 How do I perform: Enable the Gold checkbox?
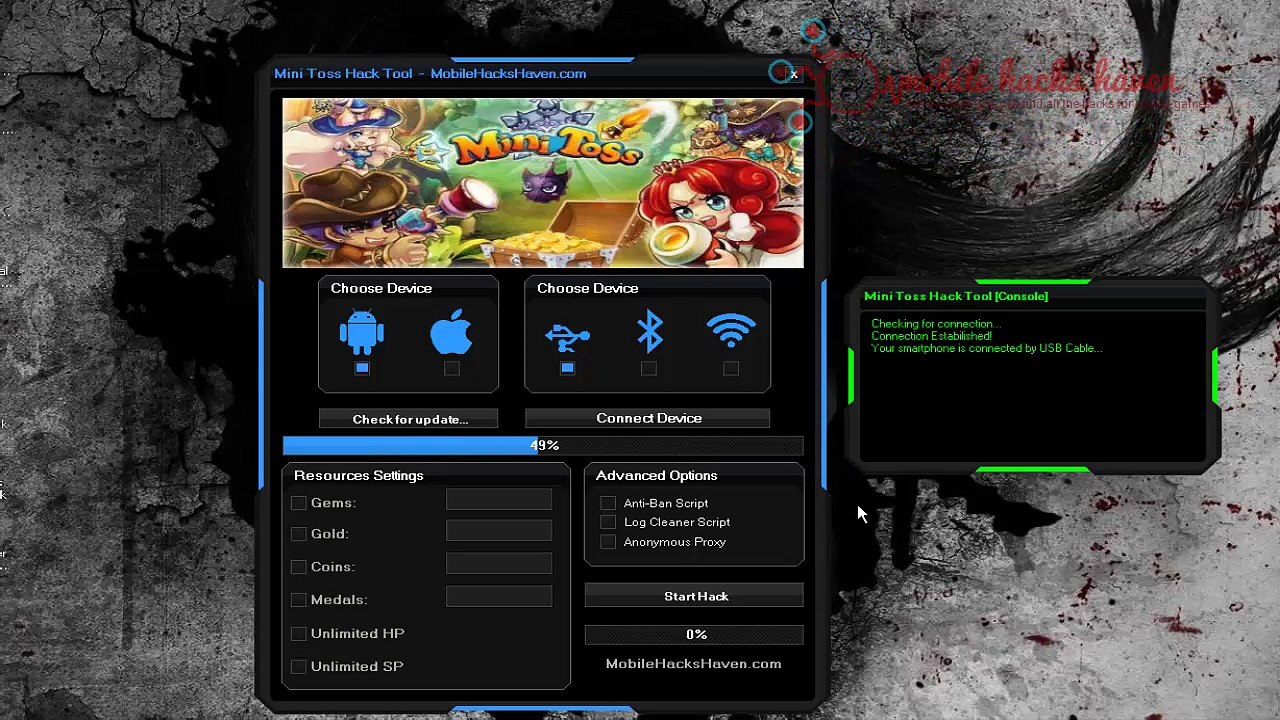[299, 534]
